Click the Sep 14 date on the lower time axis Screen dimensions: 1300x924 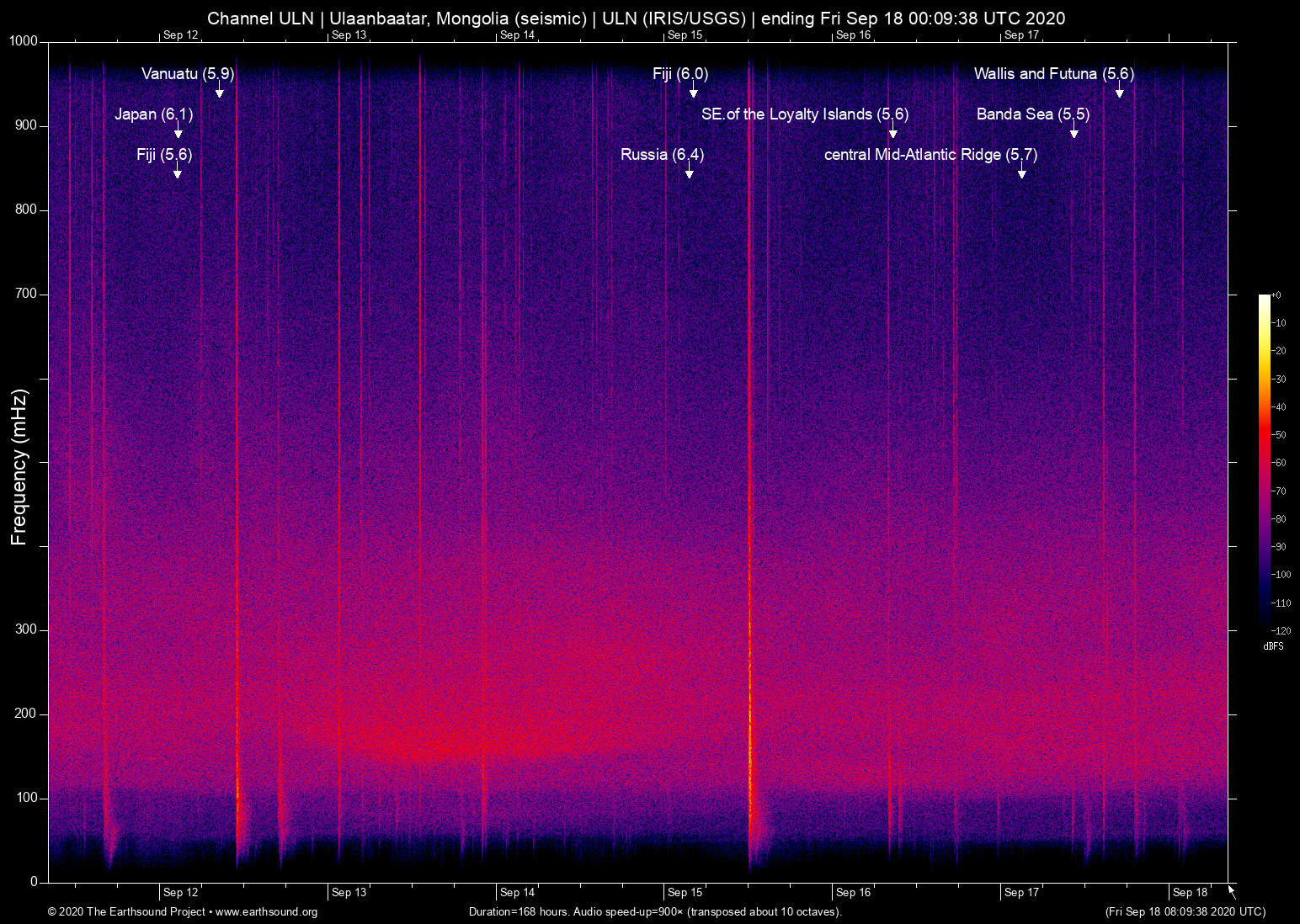(518, 893)
